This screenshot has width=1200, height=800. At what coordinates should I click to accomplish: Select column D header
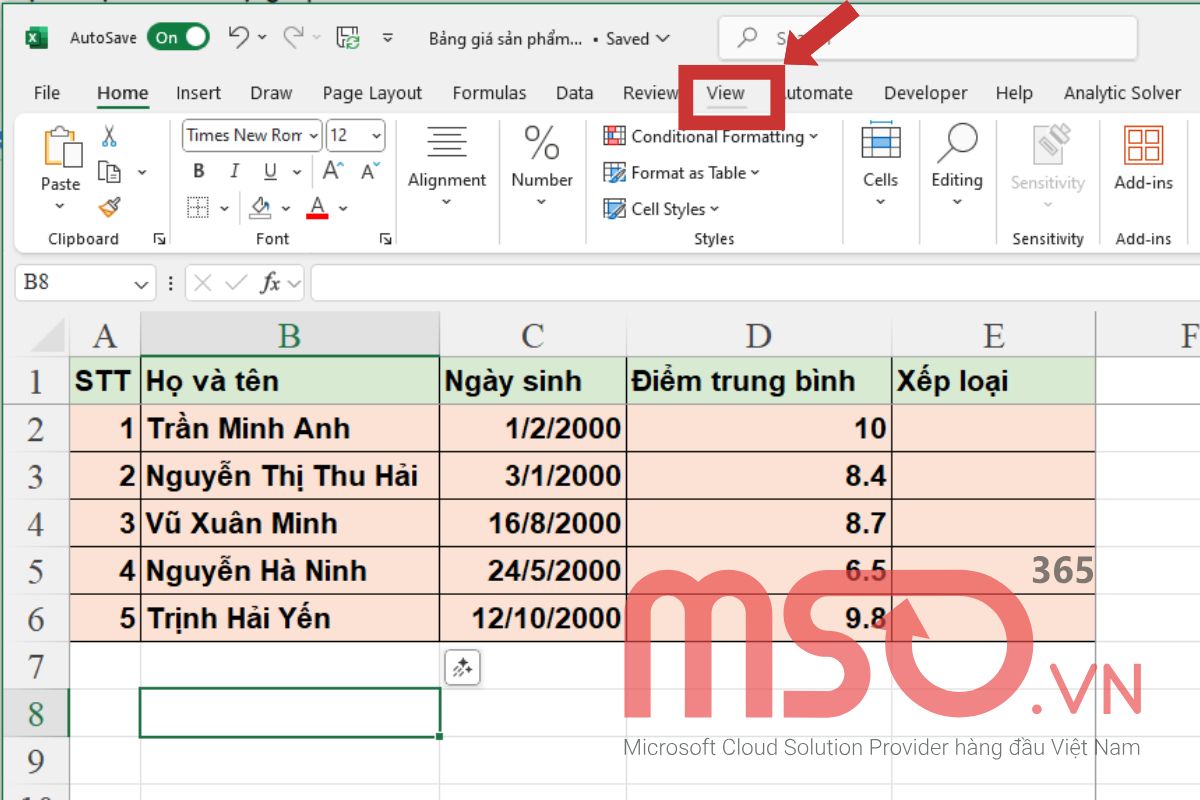pos(759,336)
